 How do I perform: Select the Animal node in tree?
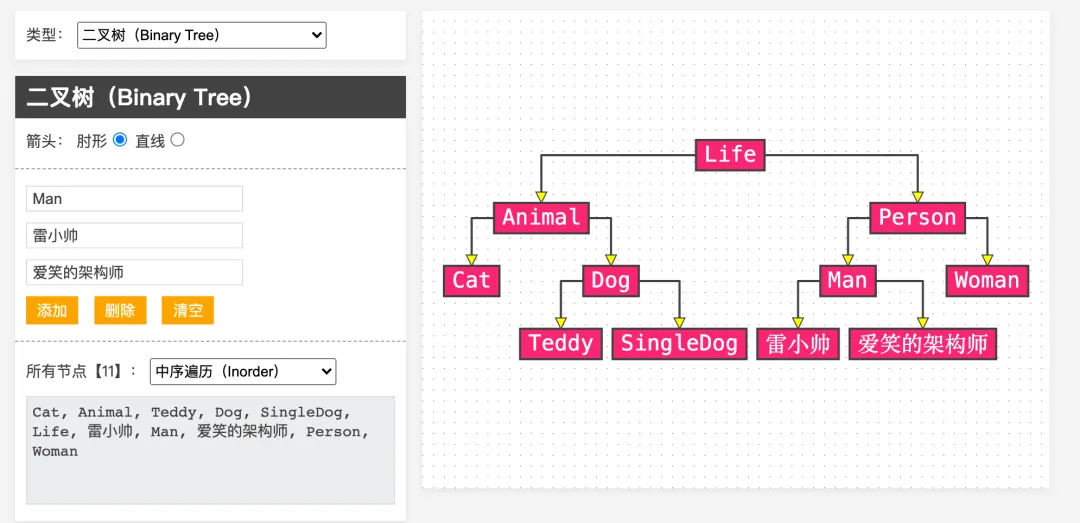(541, 218)
